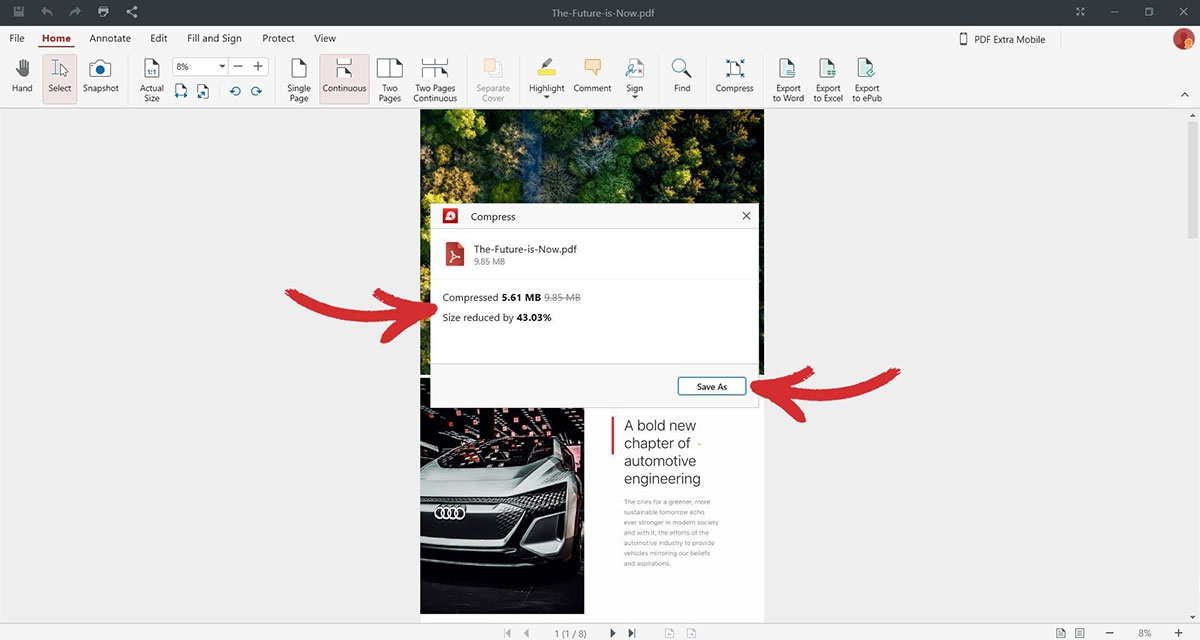Screen dimensions: 1200x640
Task: Export document to Excel
Action: 828,80
